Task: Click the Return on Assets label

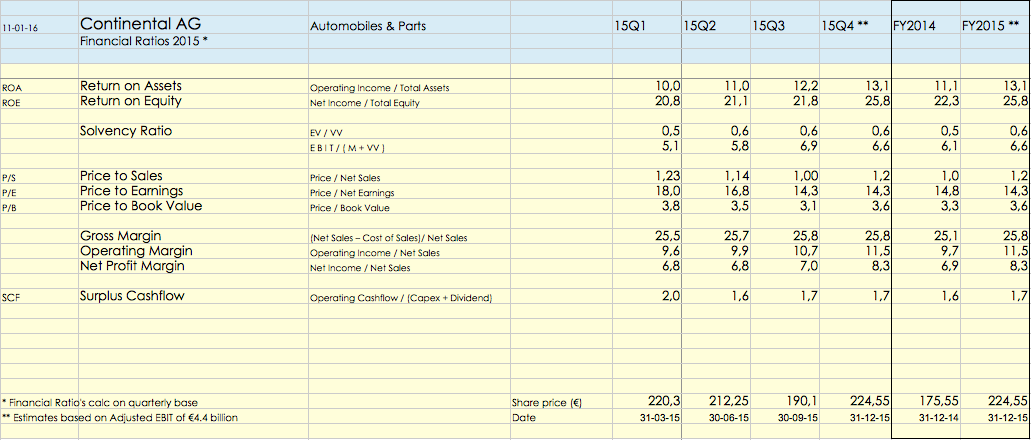Action: pos(131,86)
